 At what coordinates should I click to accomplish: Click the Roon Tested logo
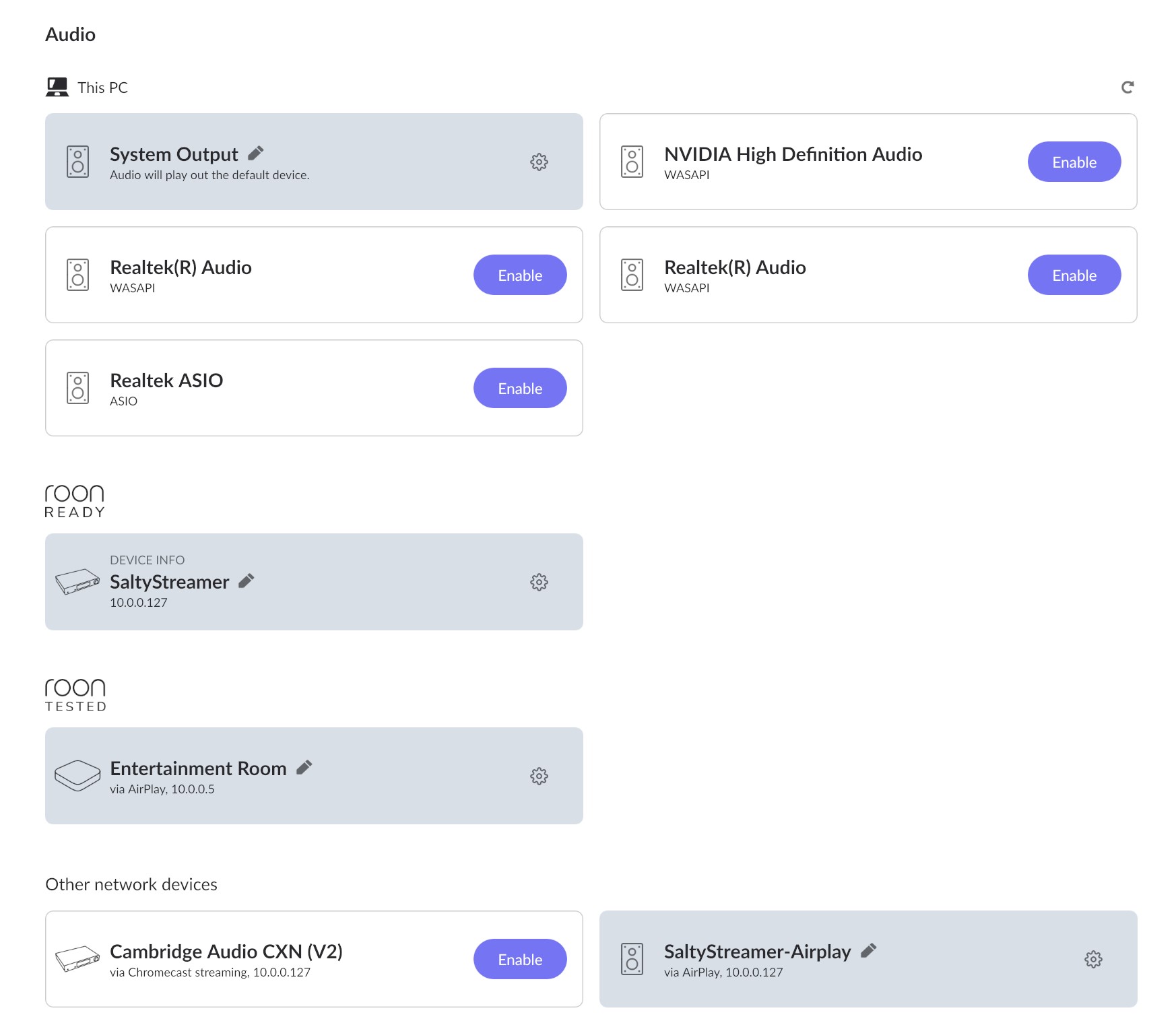click(75, 695)
